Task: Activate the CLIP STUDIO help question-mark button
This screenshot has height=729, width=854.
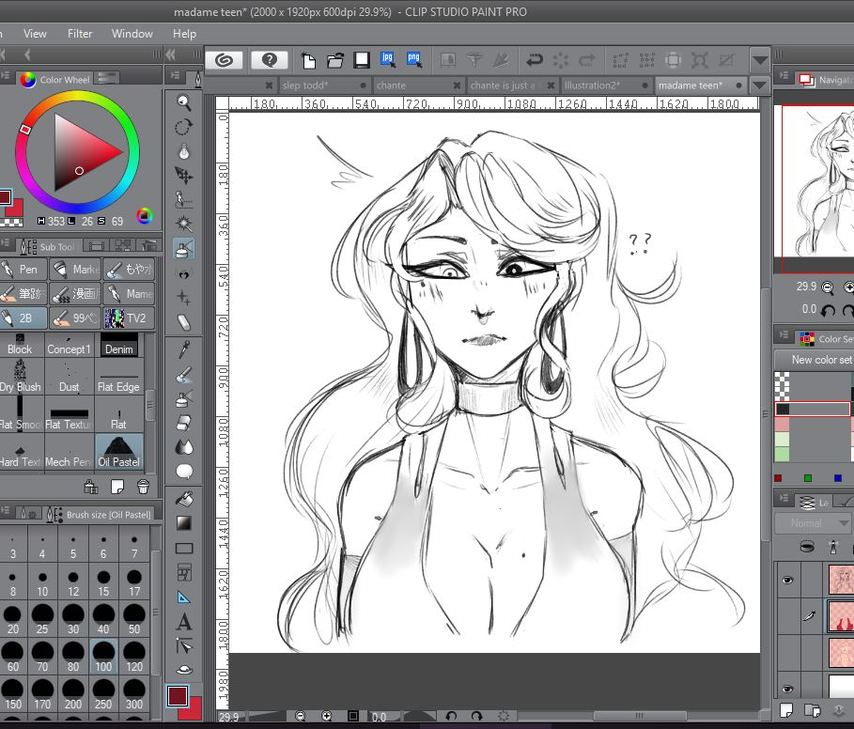Action: pos(268,60)
